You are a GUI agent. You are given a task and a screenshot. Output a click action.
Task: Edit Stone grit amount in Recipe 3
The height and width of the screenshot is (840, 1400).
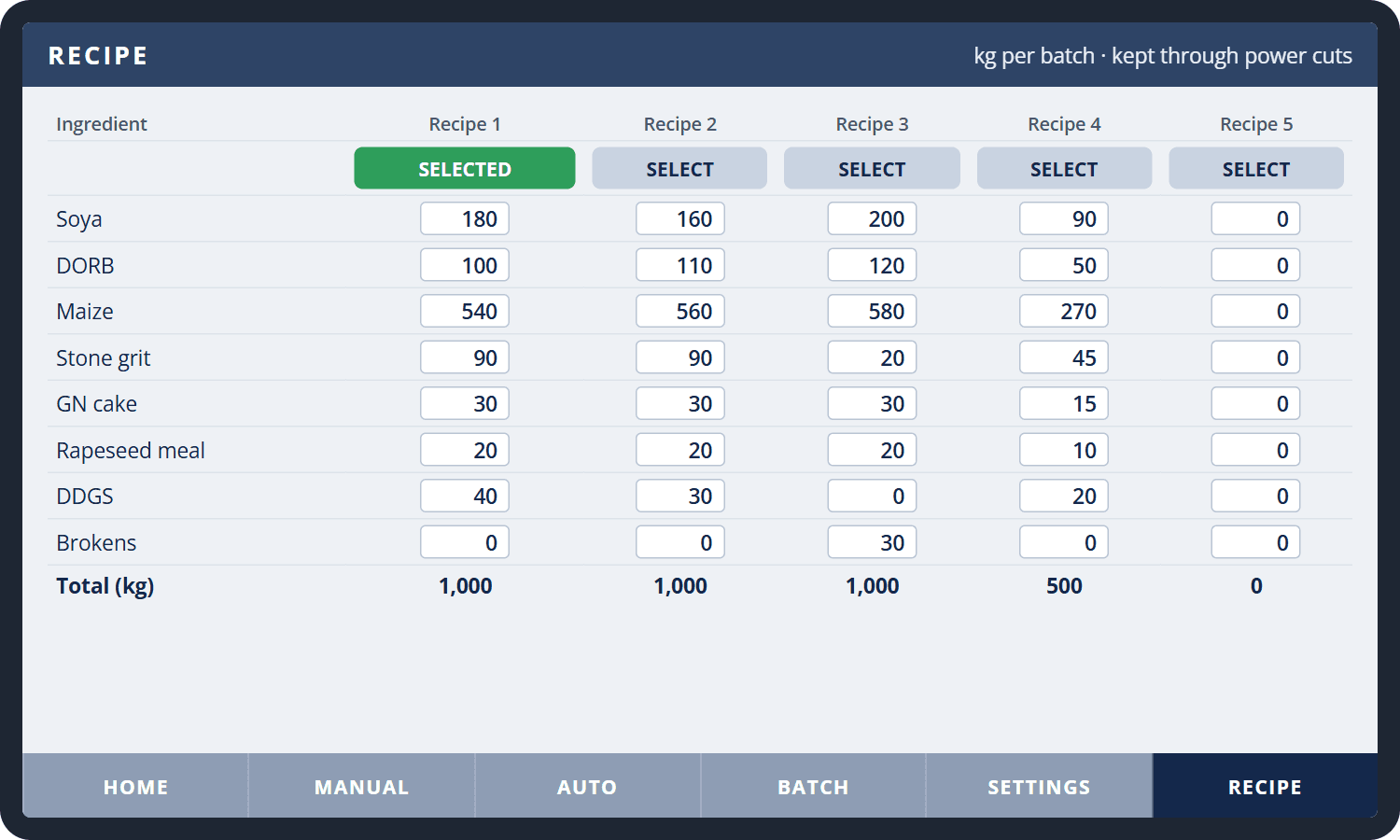click(872, 357)
